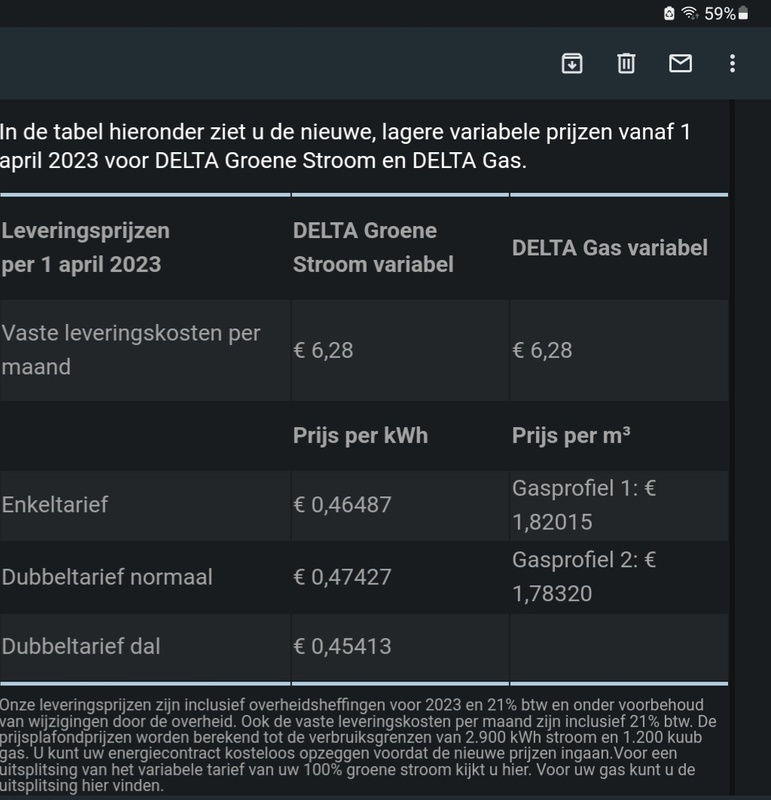This screenshot has width=771, height=800.
Task: Tap the dark scrollbar strip beside the table
Action: [x=732, y=449]
